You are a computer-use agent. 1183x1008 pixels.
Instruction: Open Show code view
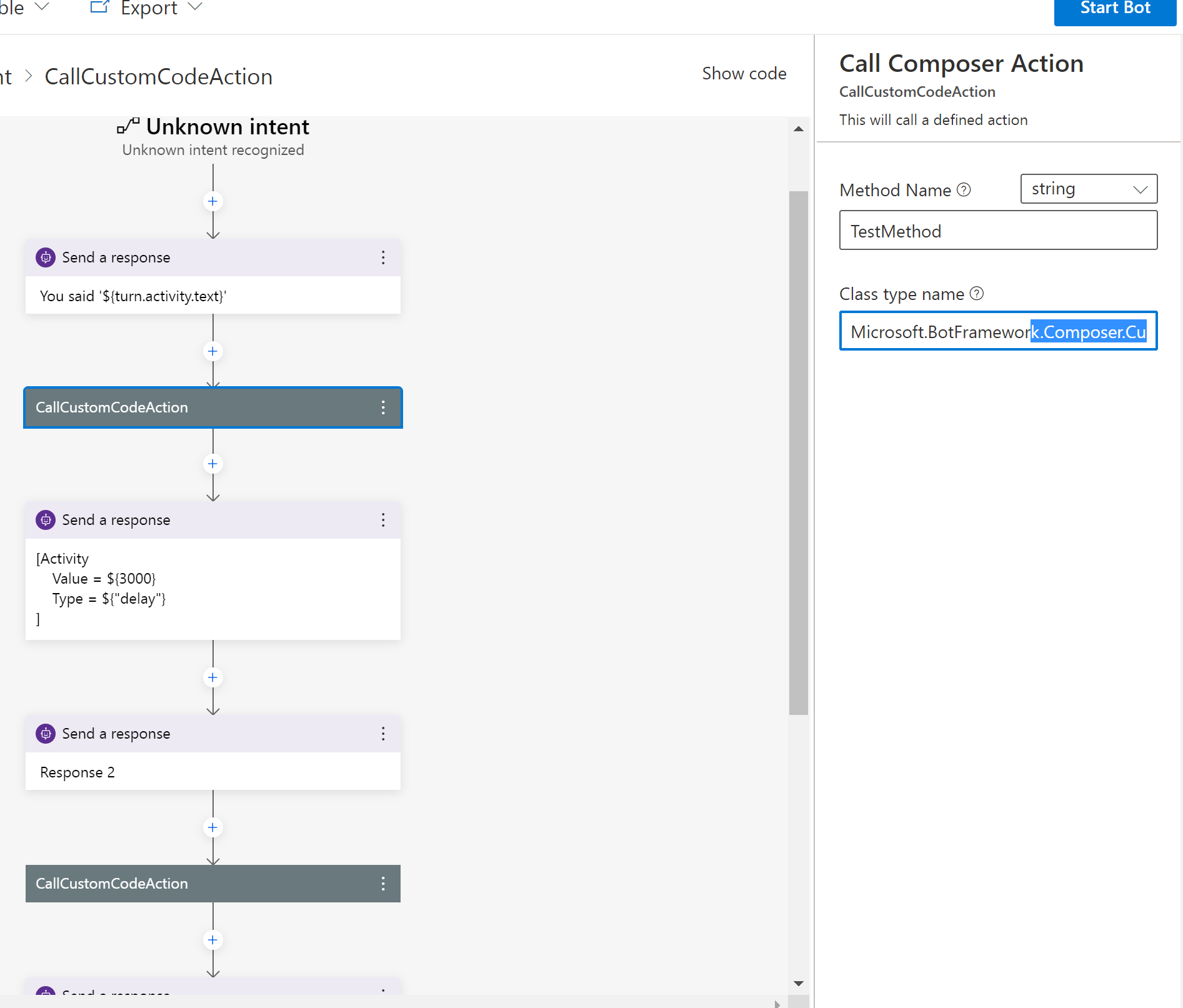744,73
